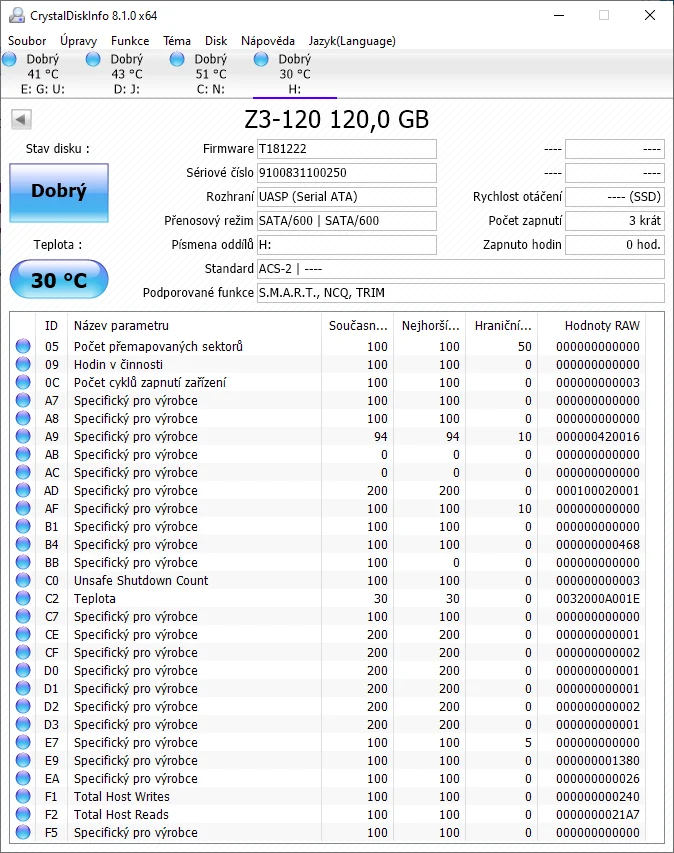Switch to the 41 °C E: G: U: disk tab
This screenshot has height=853, width=674.
[42, 74]
